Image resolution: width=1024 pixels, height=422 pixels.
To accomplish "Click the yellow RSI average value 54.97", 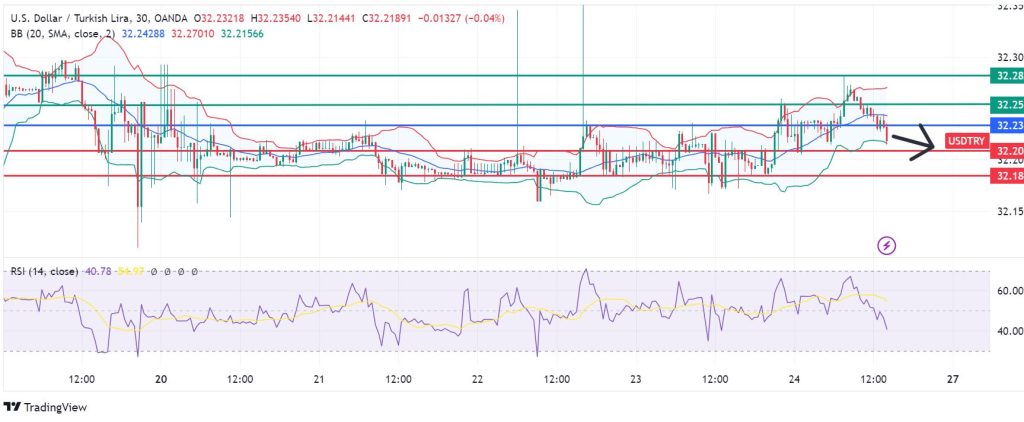I will [x=131, y=271].
